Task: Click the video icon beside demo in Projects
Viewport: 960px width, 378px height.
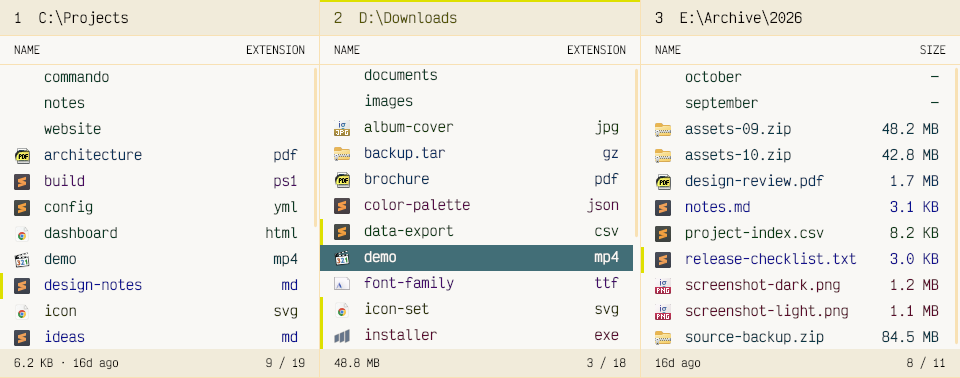Action: coord(22,260)
